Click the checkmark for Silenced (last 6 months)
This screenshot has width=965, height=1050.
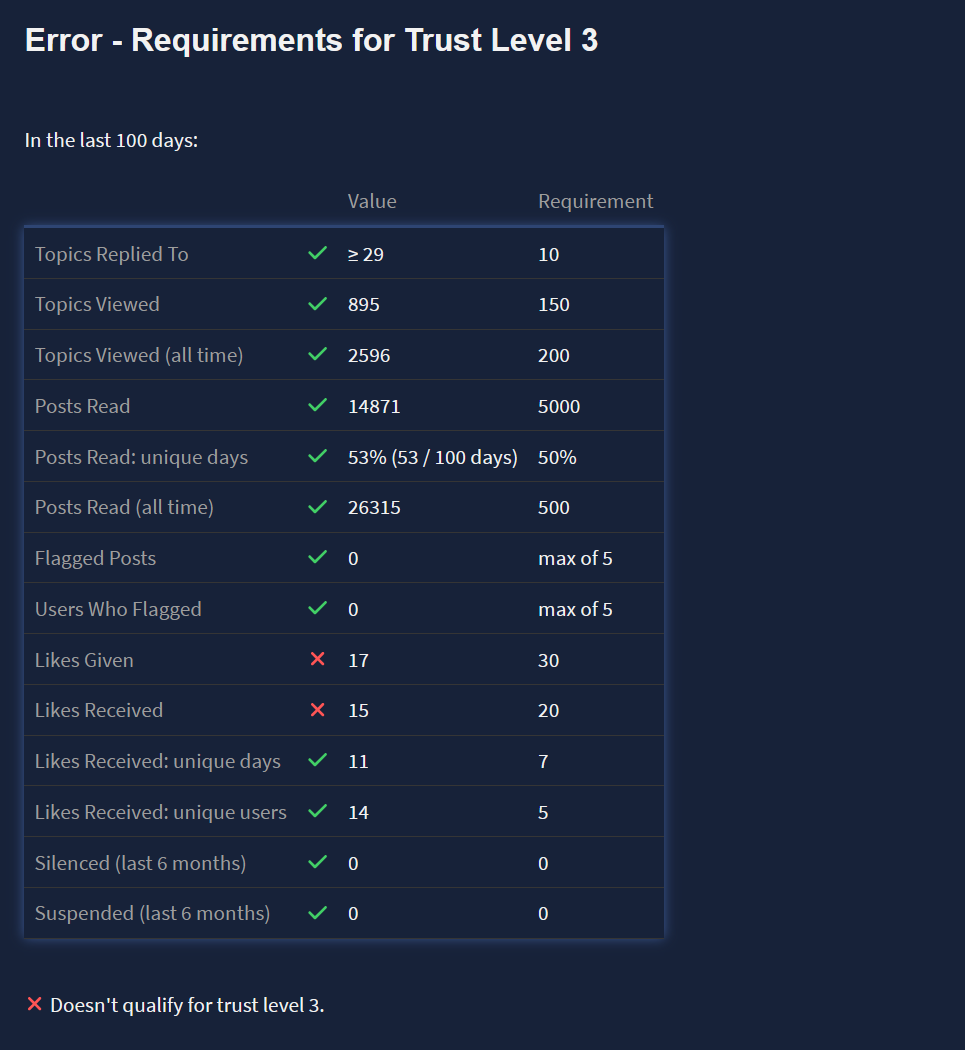click(317, 863)
